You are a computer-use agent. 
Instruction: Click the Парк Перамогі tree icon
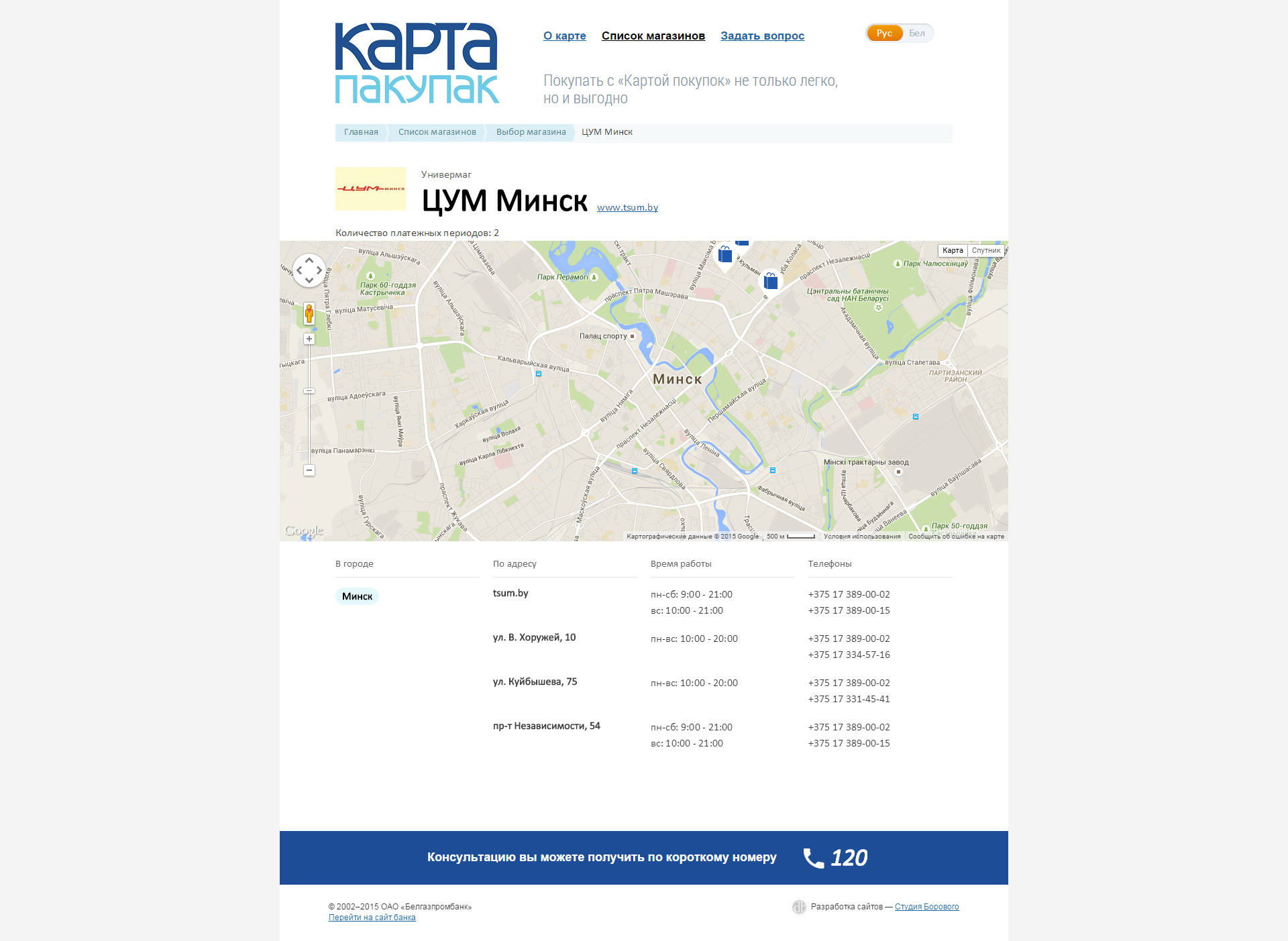[x=594, y=277]
